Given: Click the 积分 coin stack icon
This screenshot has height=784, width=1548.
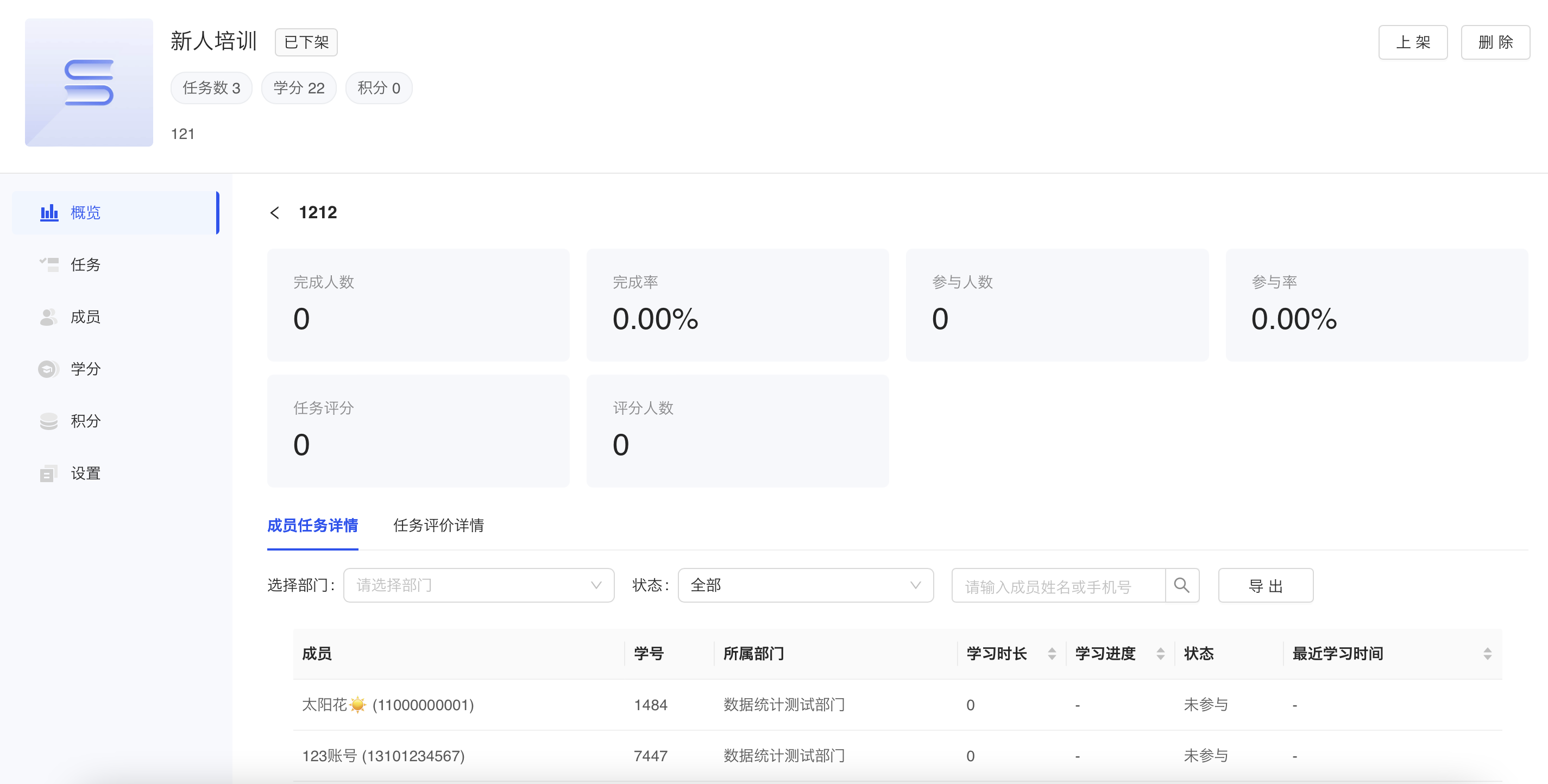Looking at the screenshot, I should pyautogui.click(x=49, y=421).
